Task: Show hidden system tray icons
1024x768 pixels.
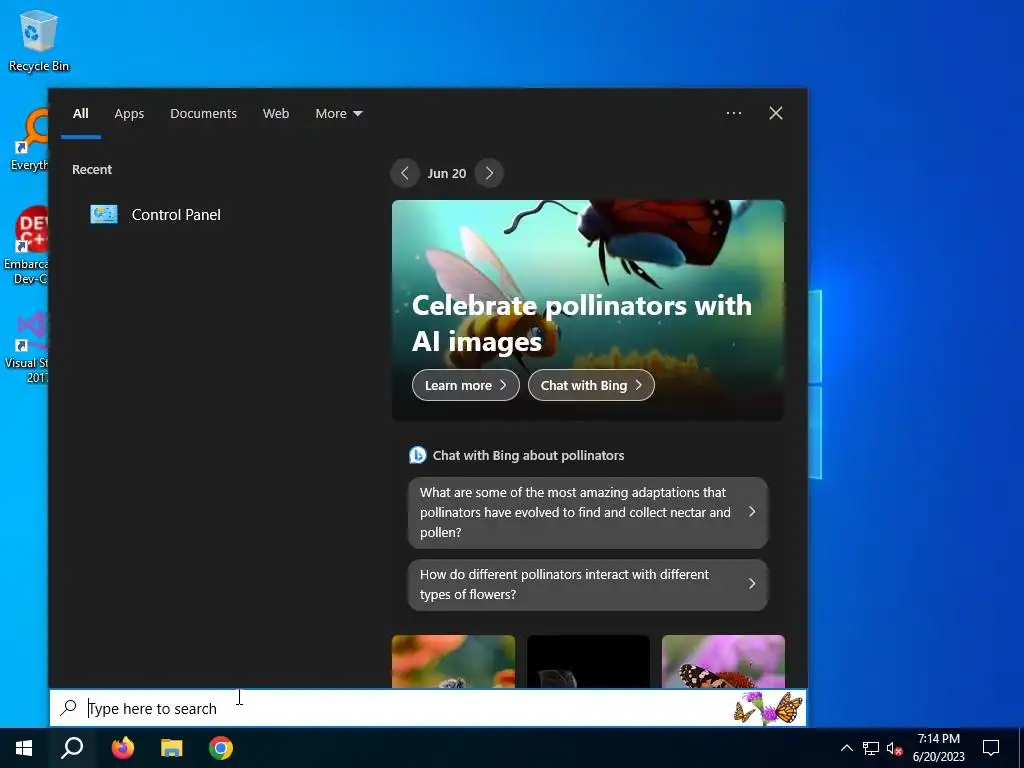Action: tap(846, 748)
